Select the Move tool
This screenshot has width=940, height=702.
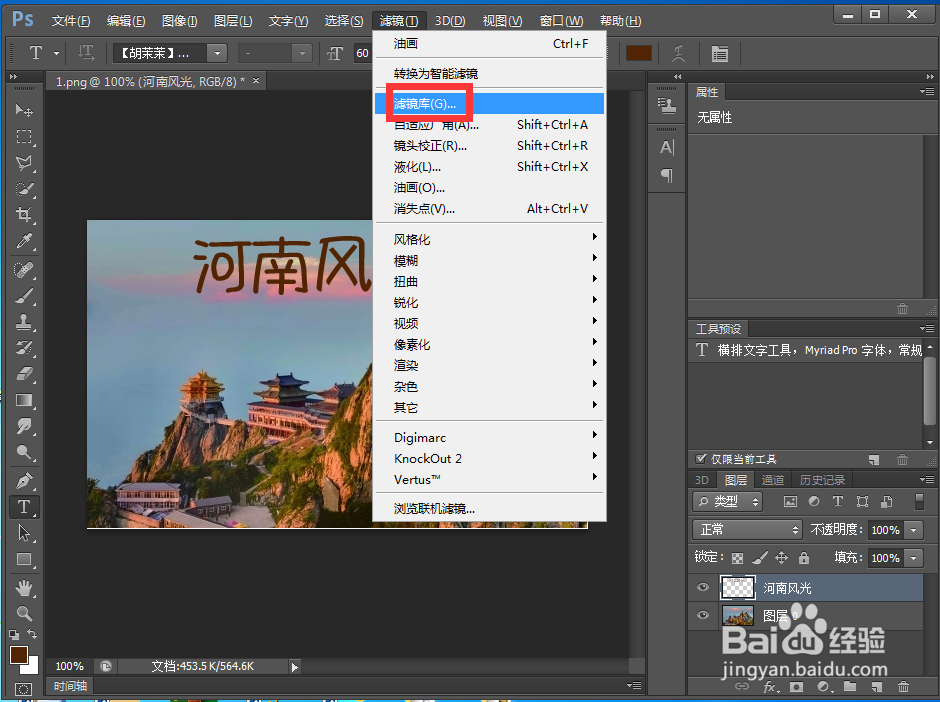pos(24,110)
